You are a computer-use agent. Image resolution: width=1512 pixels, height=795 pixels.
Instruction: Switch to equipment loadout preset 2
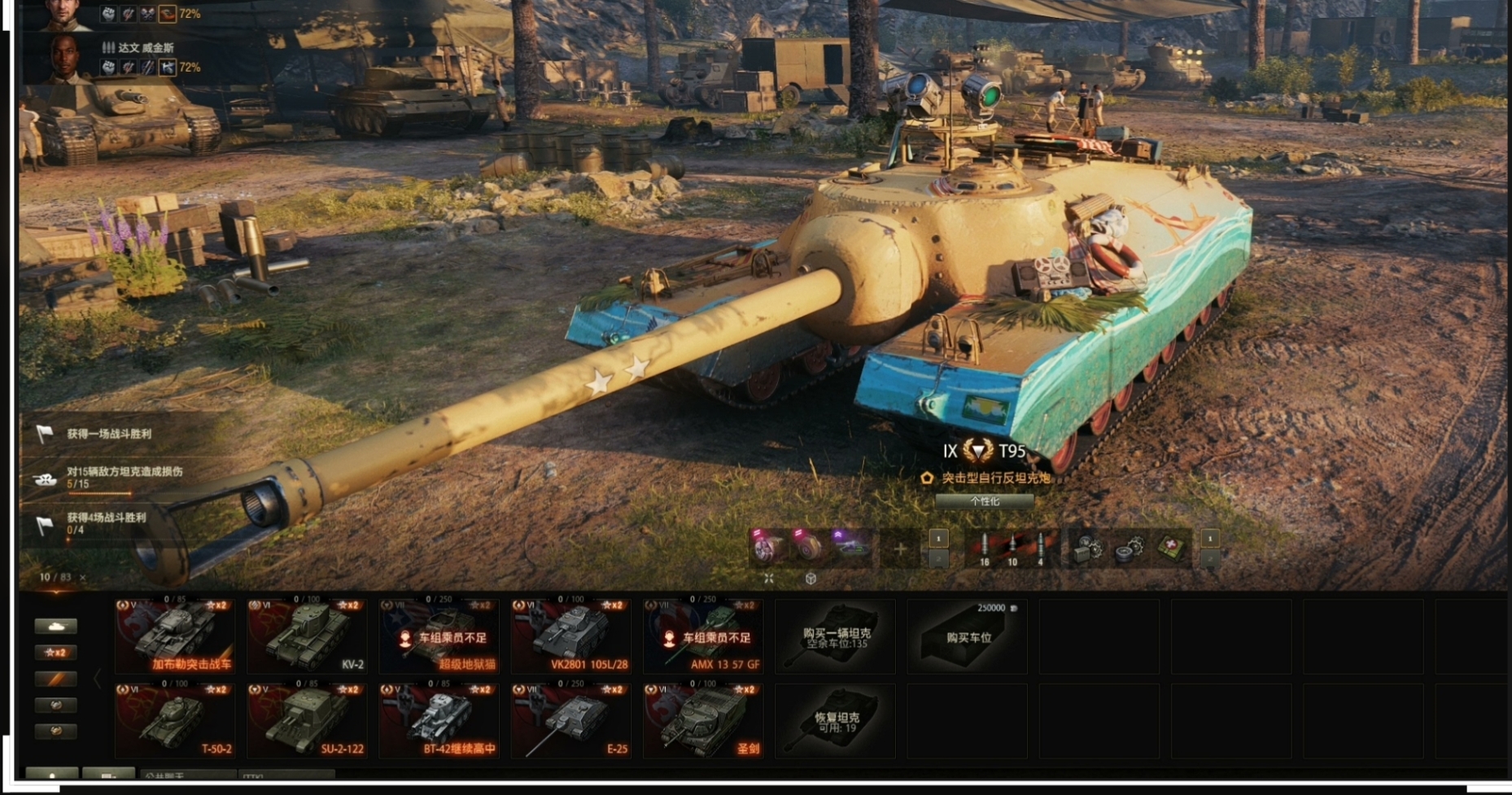pyautogui.click(x=938, y=559)
